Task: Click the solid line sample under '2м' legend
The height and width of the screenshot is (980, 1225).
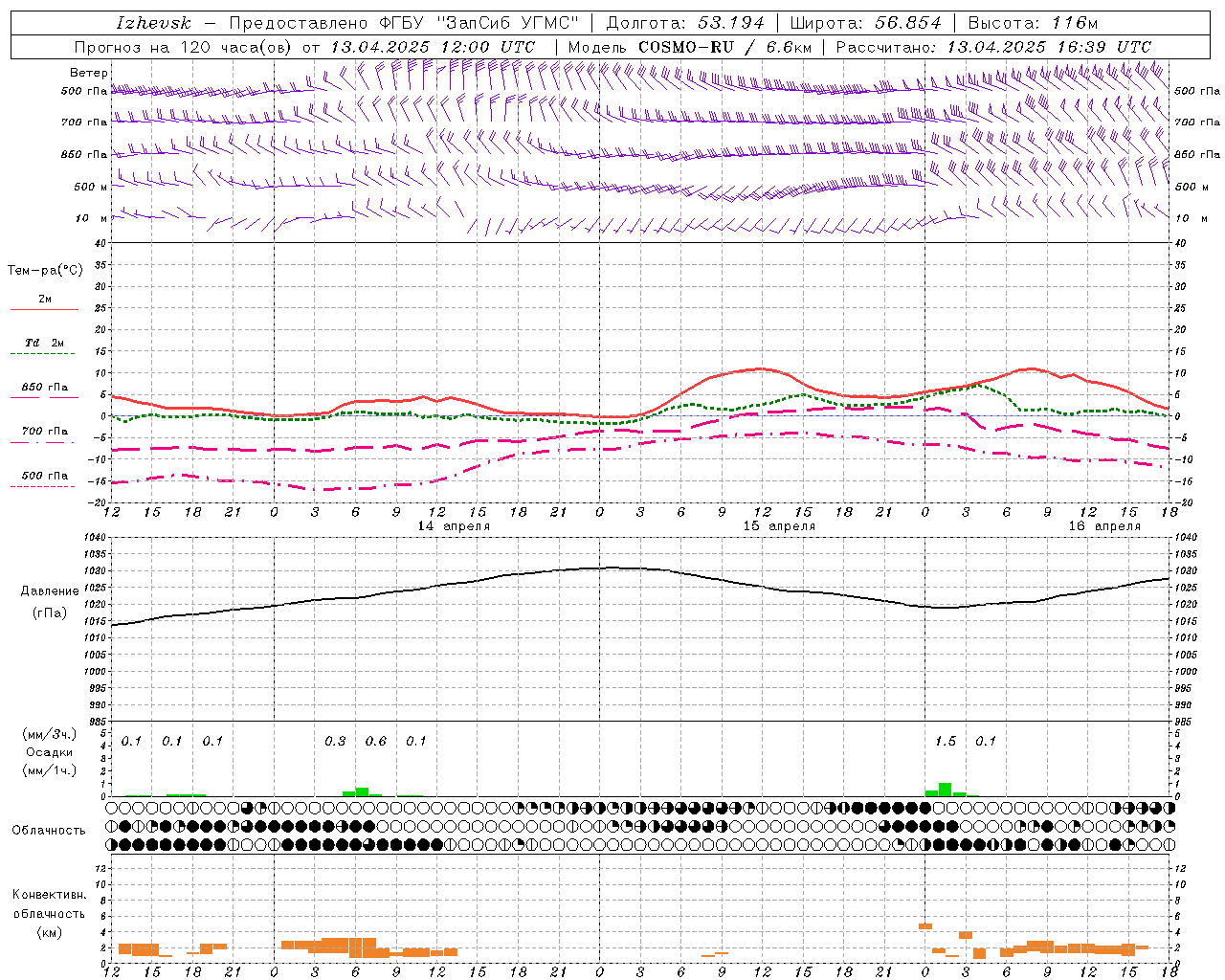Action: coord(44,309)
